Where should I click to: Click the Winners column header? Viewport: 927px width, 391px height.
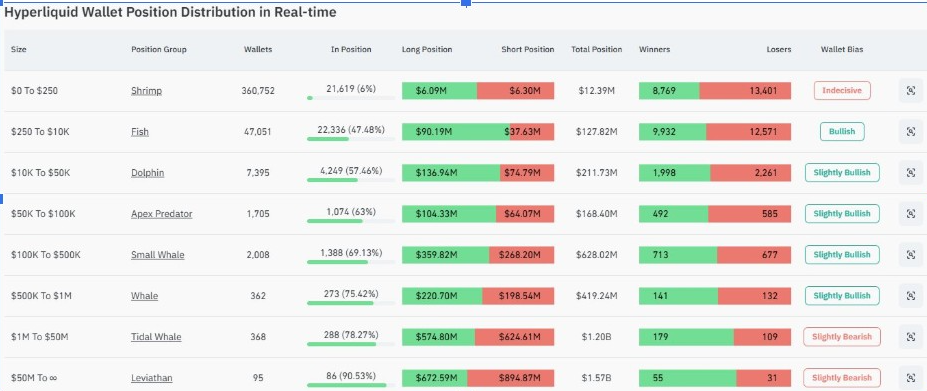point(654,50)
